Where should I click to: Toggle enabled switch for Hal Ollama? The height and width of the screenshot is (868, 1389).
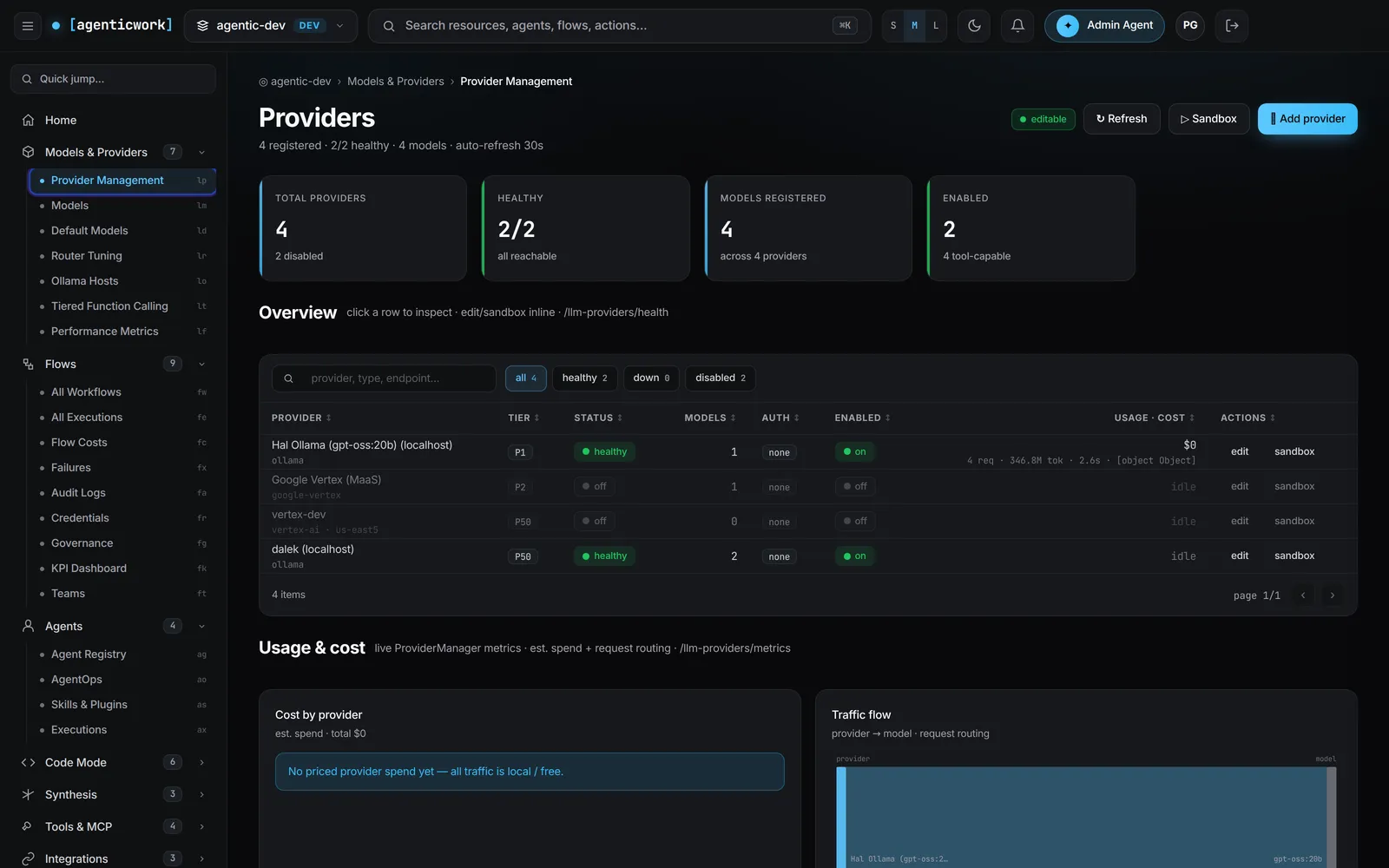[x=854, y=451]
